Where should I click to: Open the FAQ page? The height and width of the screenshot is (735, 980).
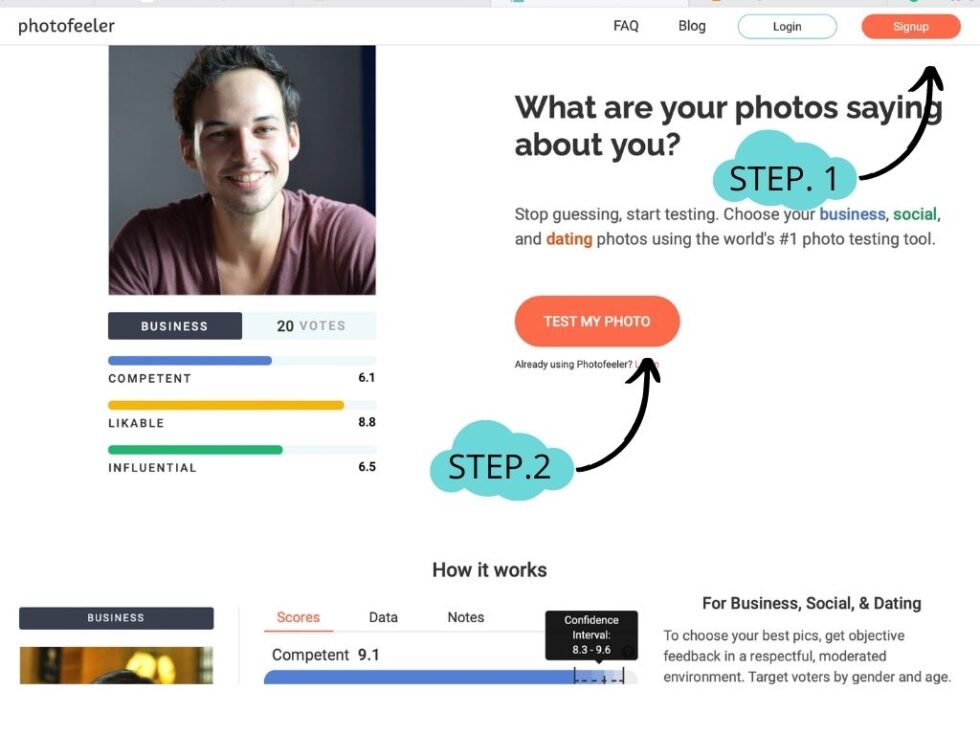pos(625,26)
